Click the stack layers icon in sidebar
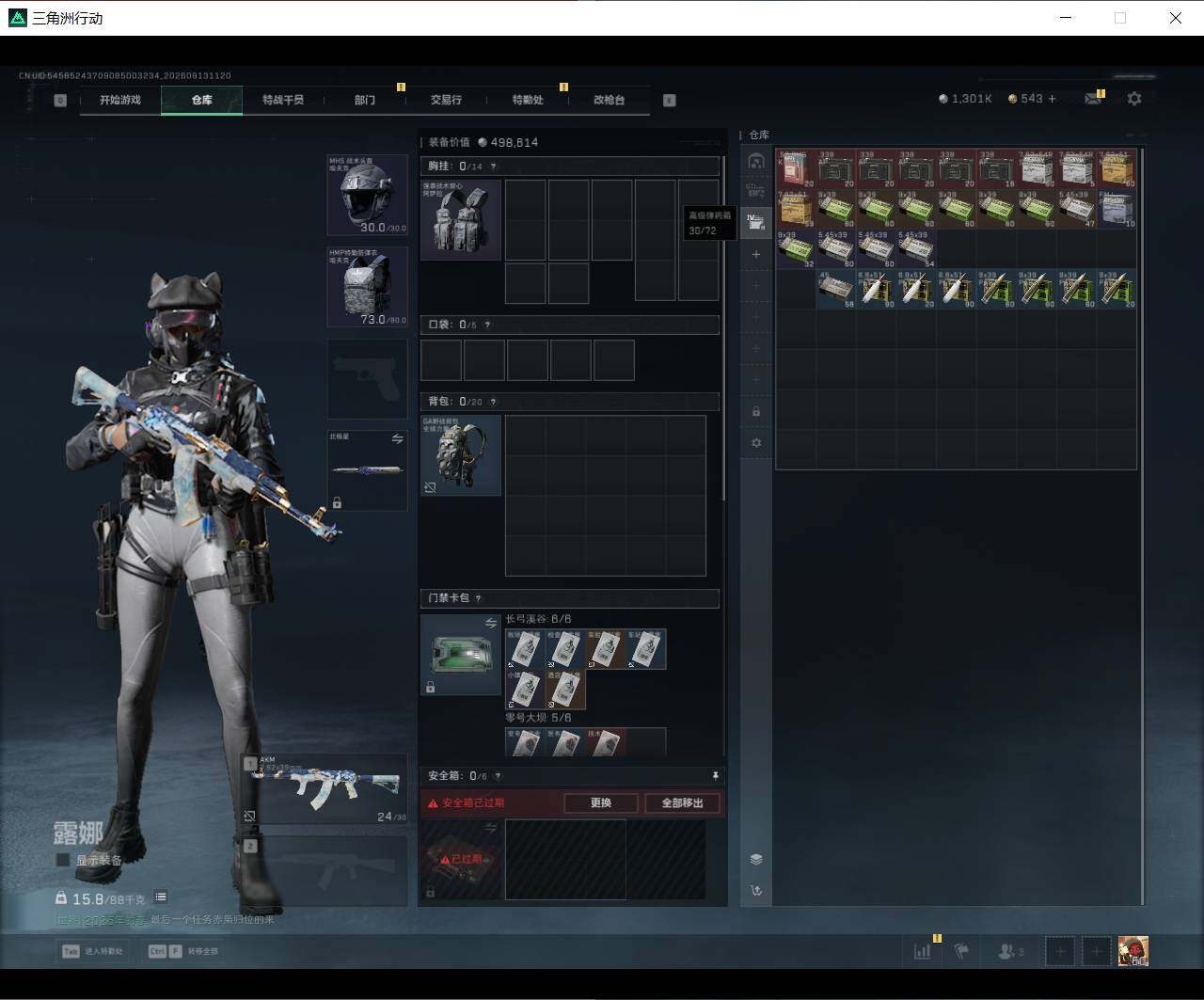Screen dimensions: 1204x1000 pyautogui.click(x=756, y=860)
